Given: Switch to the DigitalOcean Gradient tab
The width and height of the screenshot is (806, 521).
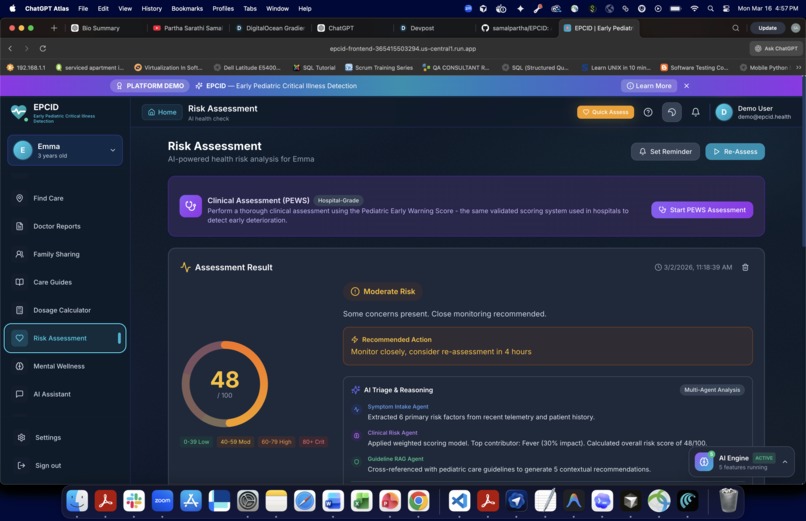Looking at the screenshot, I should (x=270, y=28).
